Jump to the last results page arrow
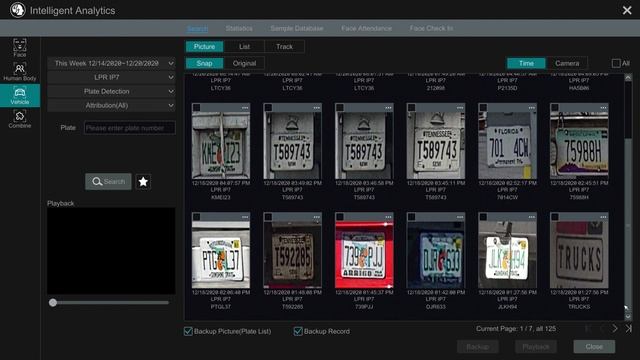The height and width of the screenshot is (360, 640). 629,329
